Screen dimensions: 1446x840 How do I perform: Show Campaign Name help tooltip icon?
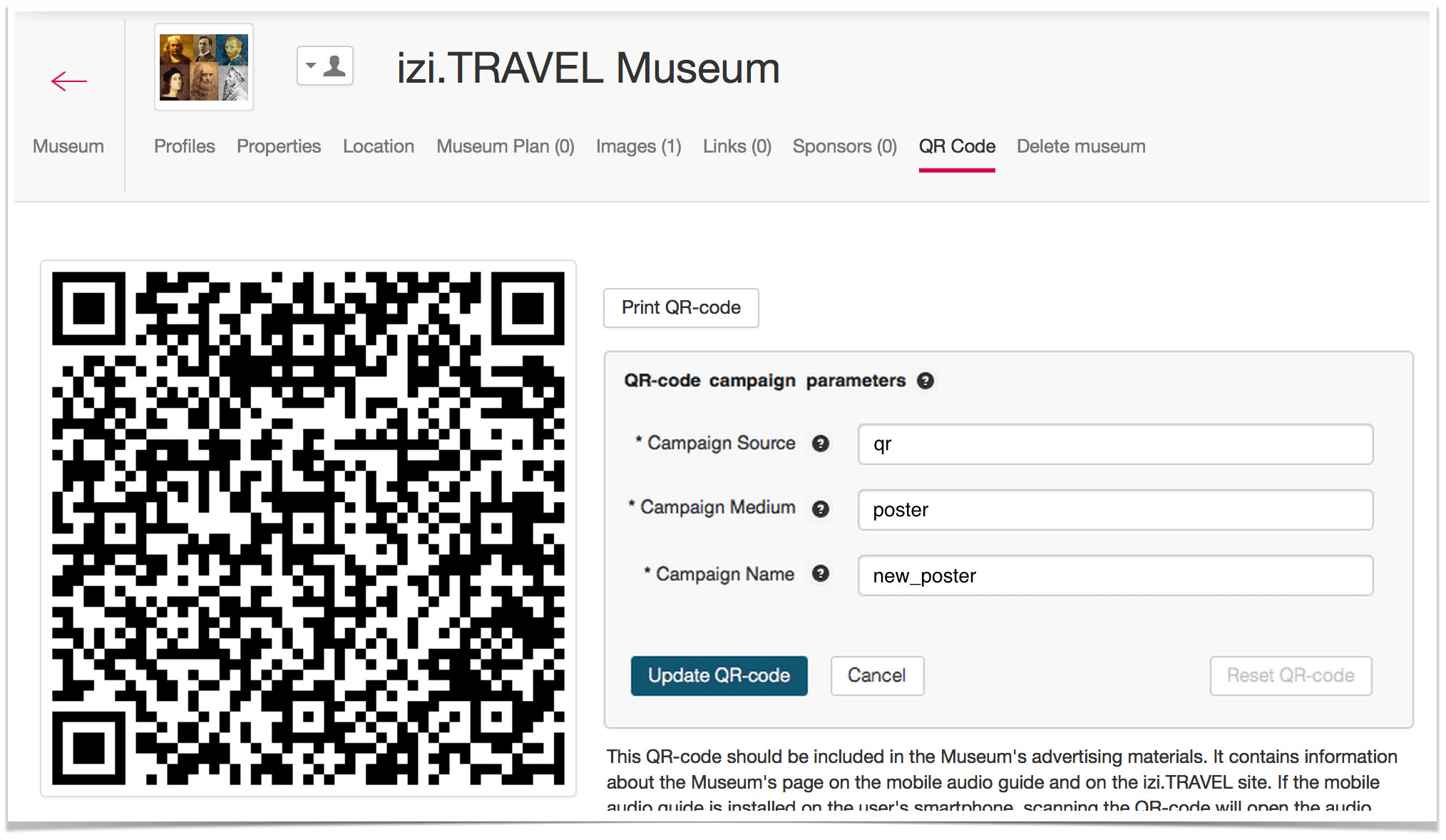pyautogui.click(x=821, y=573)
